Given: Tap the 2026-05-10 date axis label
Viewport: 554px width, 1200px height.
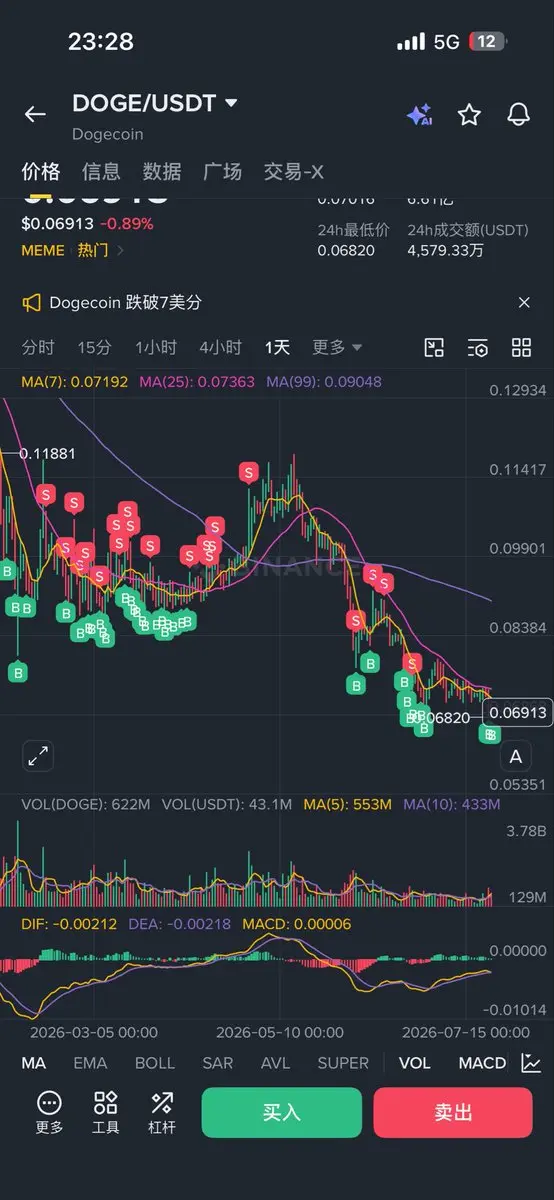Looking at the screenshot, I should pos(280,1031).
